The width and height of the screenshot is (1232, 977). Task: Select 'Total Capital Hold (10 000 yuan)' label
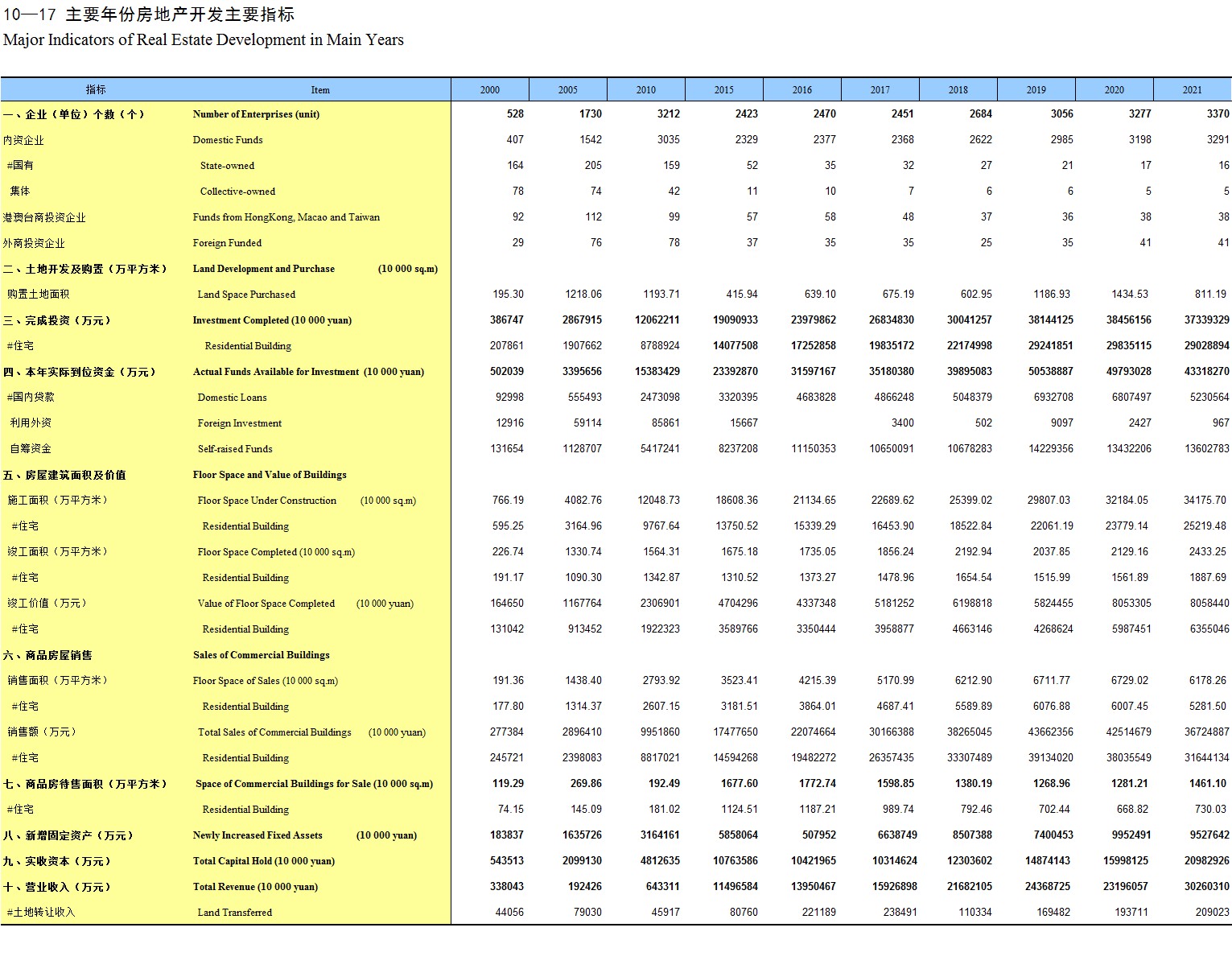264,861
